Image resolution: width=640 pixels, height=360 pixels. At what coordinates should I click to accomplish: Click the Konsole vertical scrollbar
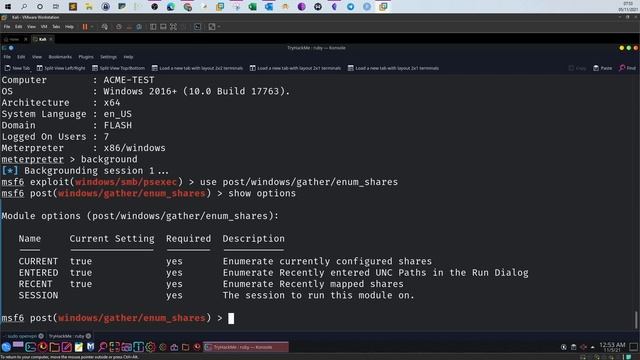636,320
